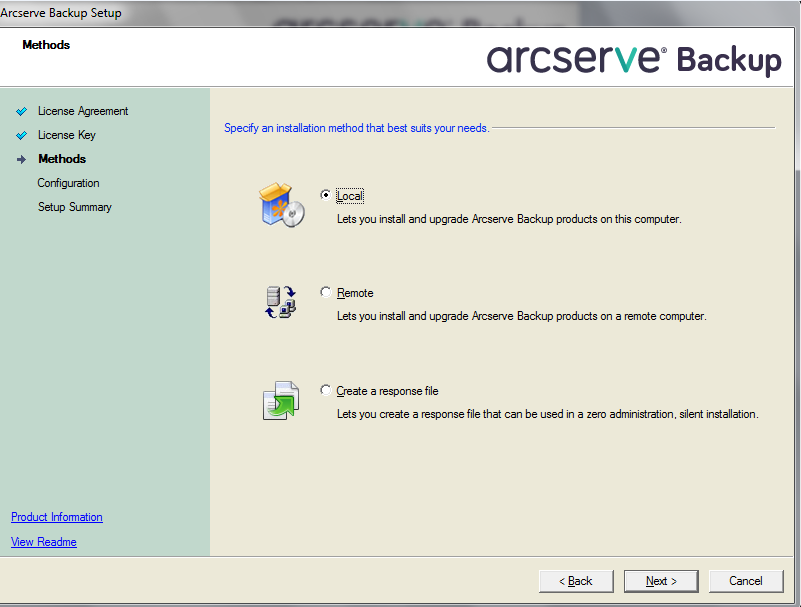Click the Remote installation computers icon
This screenshot has height=607, width=801.
pyautogui.click(x=278, y=302)
